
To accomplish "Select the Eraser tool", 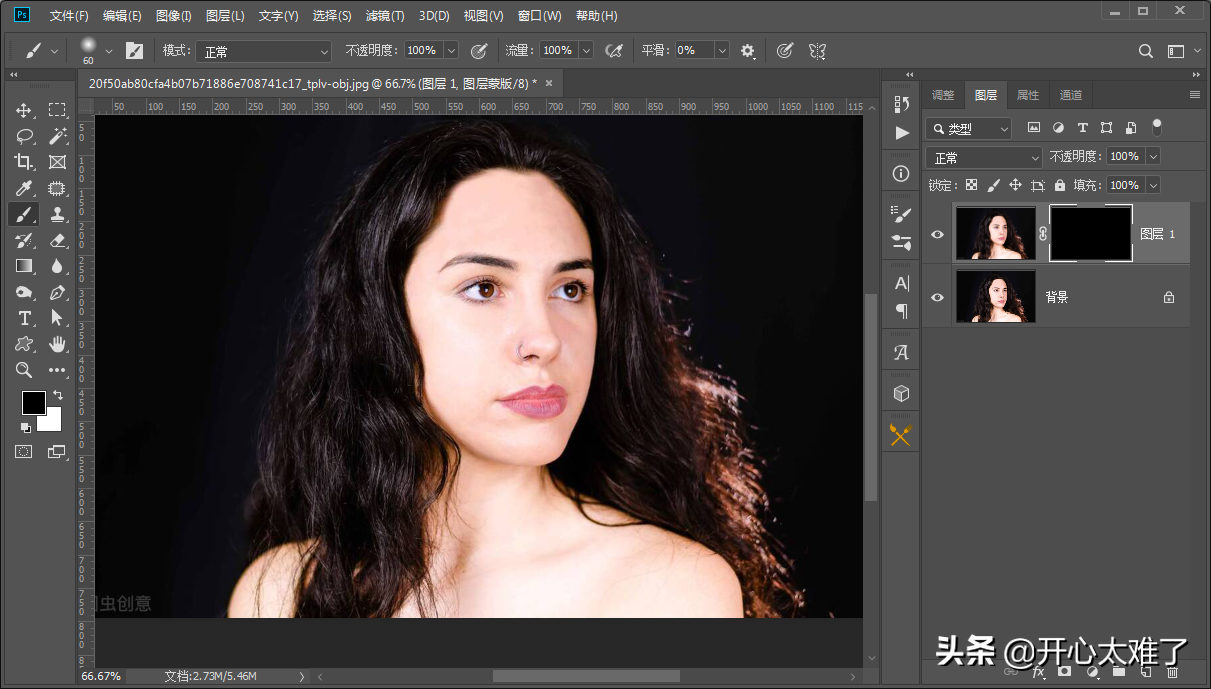I will coord(57,240).
